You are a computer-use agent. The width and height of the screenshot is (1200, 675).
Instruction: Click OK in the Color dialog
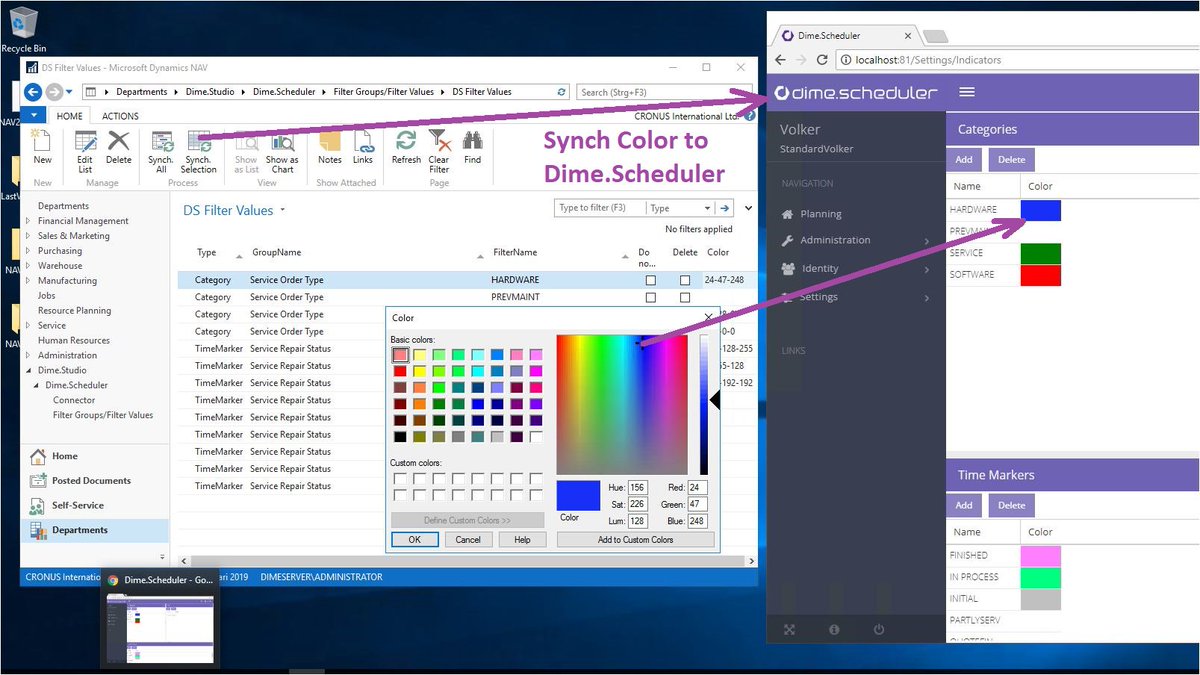pos(414,539)
